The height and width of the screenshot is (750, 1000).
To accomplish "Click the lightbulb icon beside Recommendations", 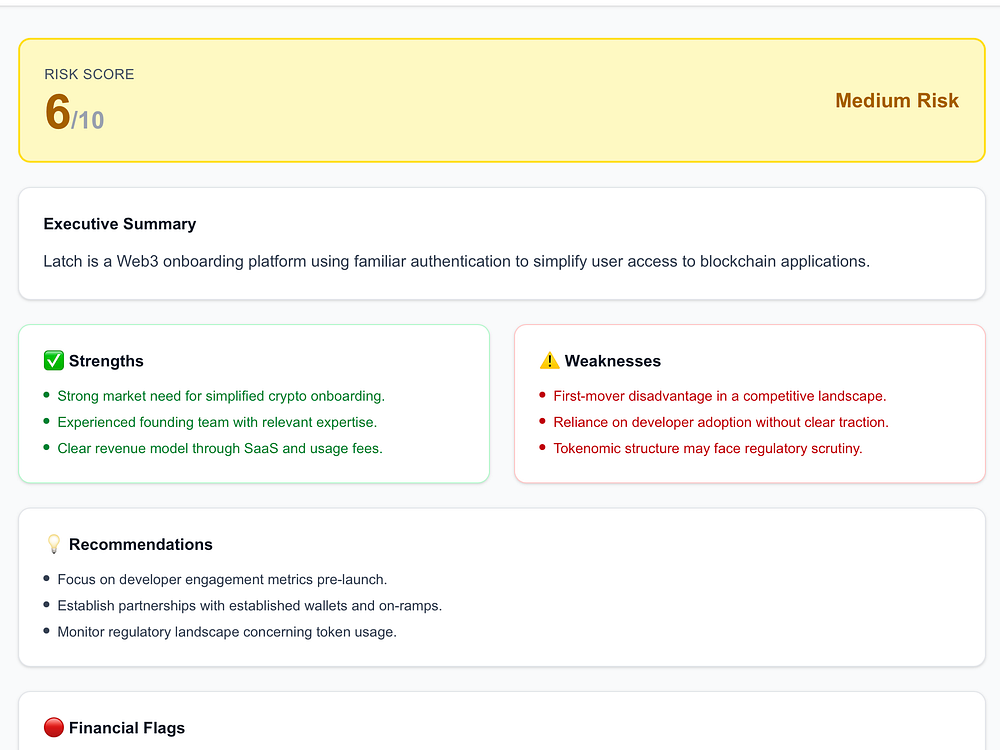I will coord(54,544).
